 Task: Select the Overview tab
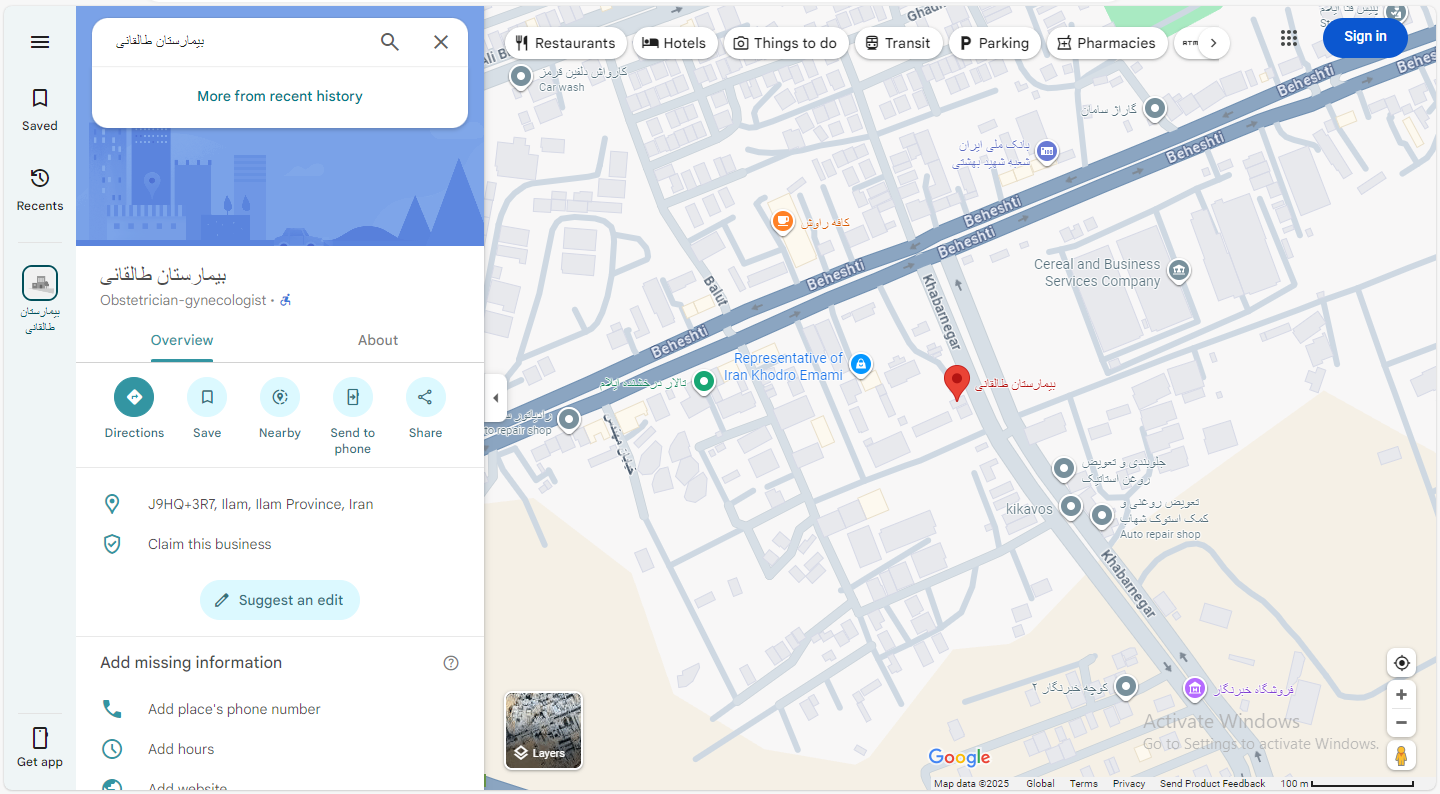tap(182, 340)
